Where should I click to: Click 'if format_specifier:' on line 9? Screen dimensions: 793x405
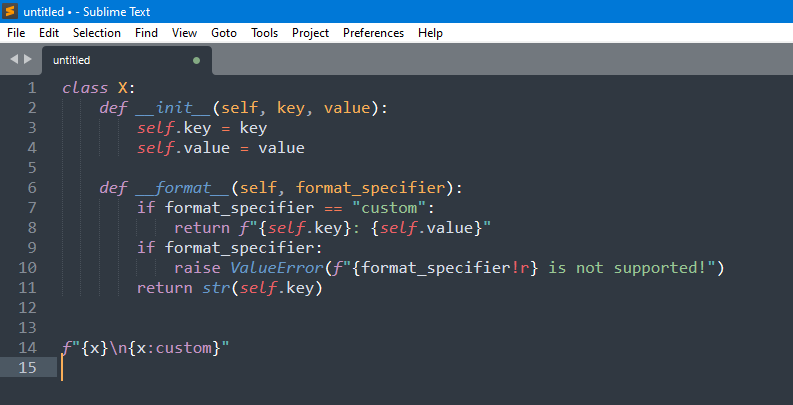coord(230,248)
